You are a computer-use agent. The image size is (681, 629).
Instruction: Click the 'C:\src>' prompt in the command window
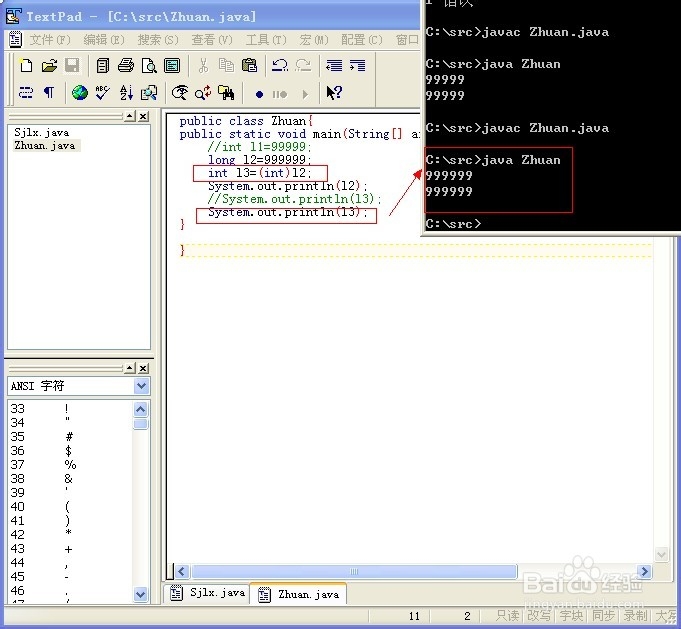click(x=453, y=224)
